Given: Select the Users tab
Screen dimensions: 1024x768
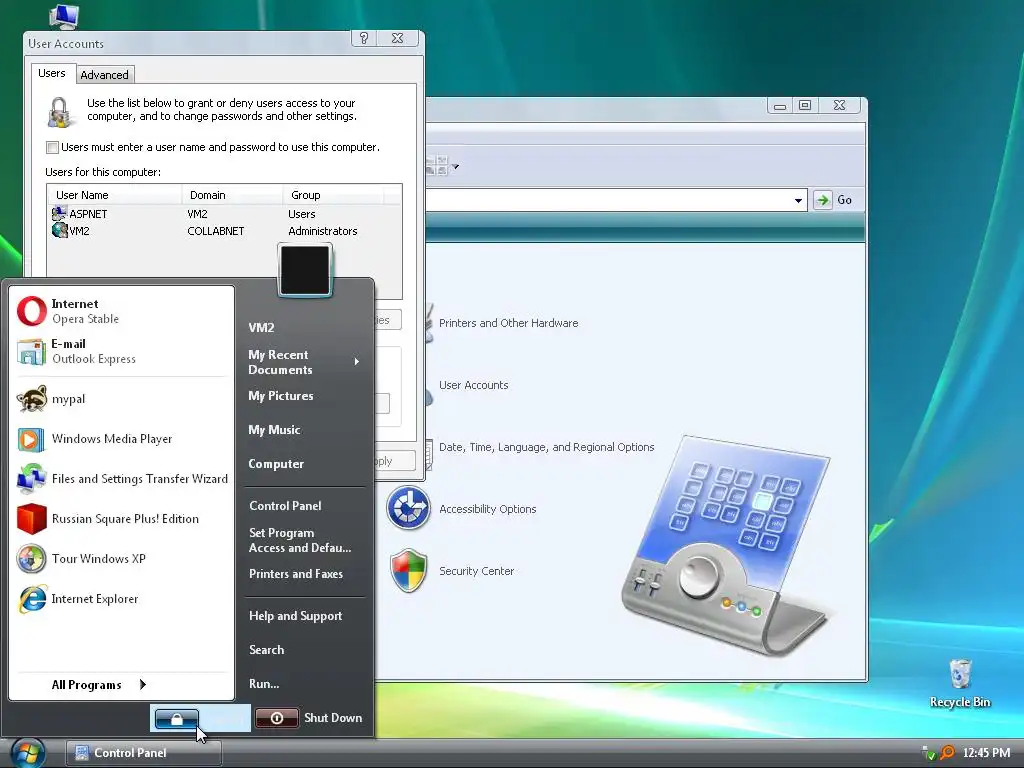Looking at the screenshot, I should (52, 73).
